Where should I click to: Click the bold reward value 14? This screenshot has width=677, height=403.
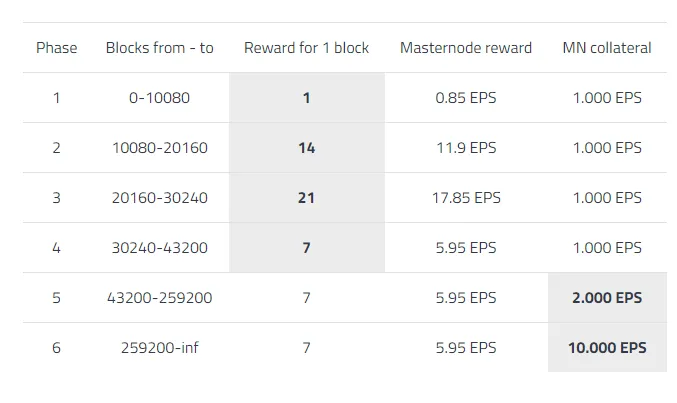pos(307,148)
